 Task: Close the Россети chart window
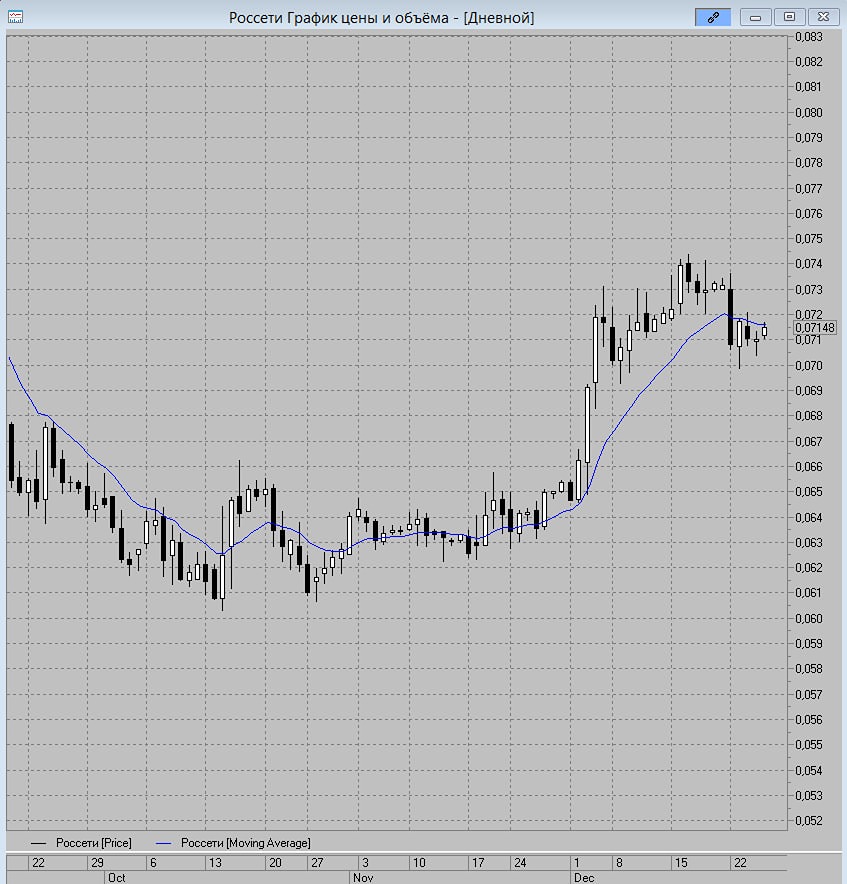(x=823, y=17)
